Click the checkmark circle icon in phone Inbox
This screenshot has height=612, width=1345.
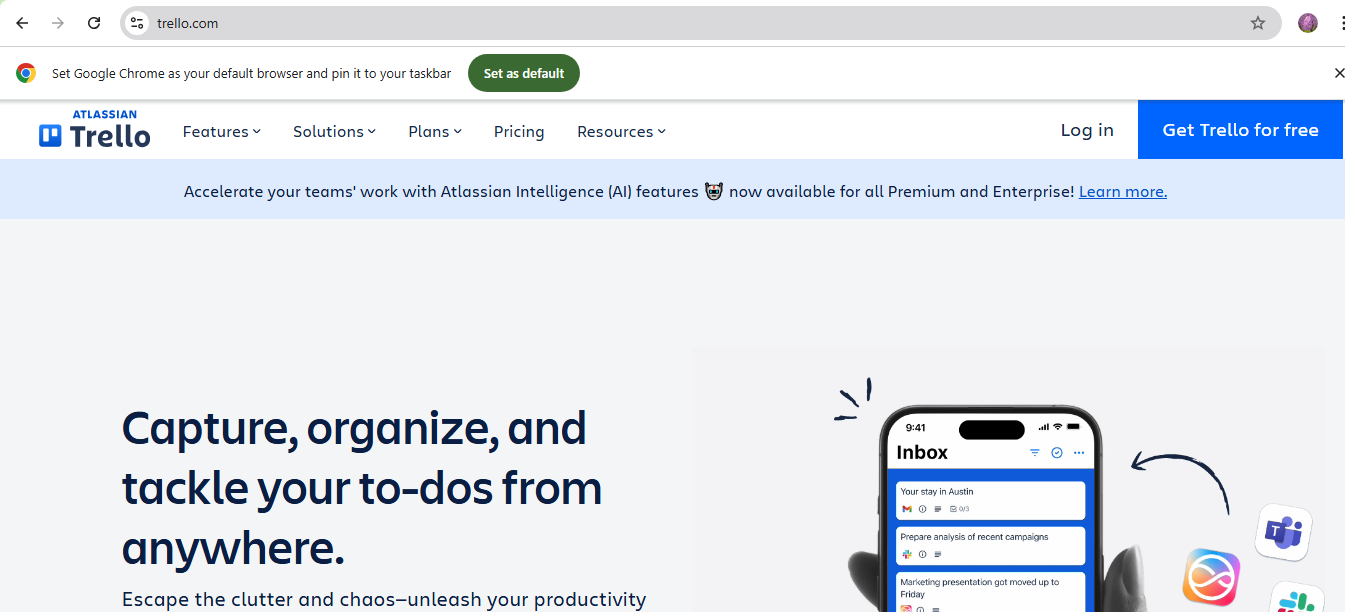pos(1057,453)
